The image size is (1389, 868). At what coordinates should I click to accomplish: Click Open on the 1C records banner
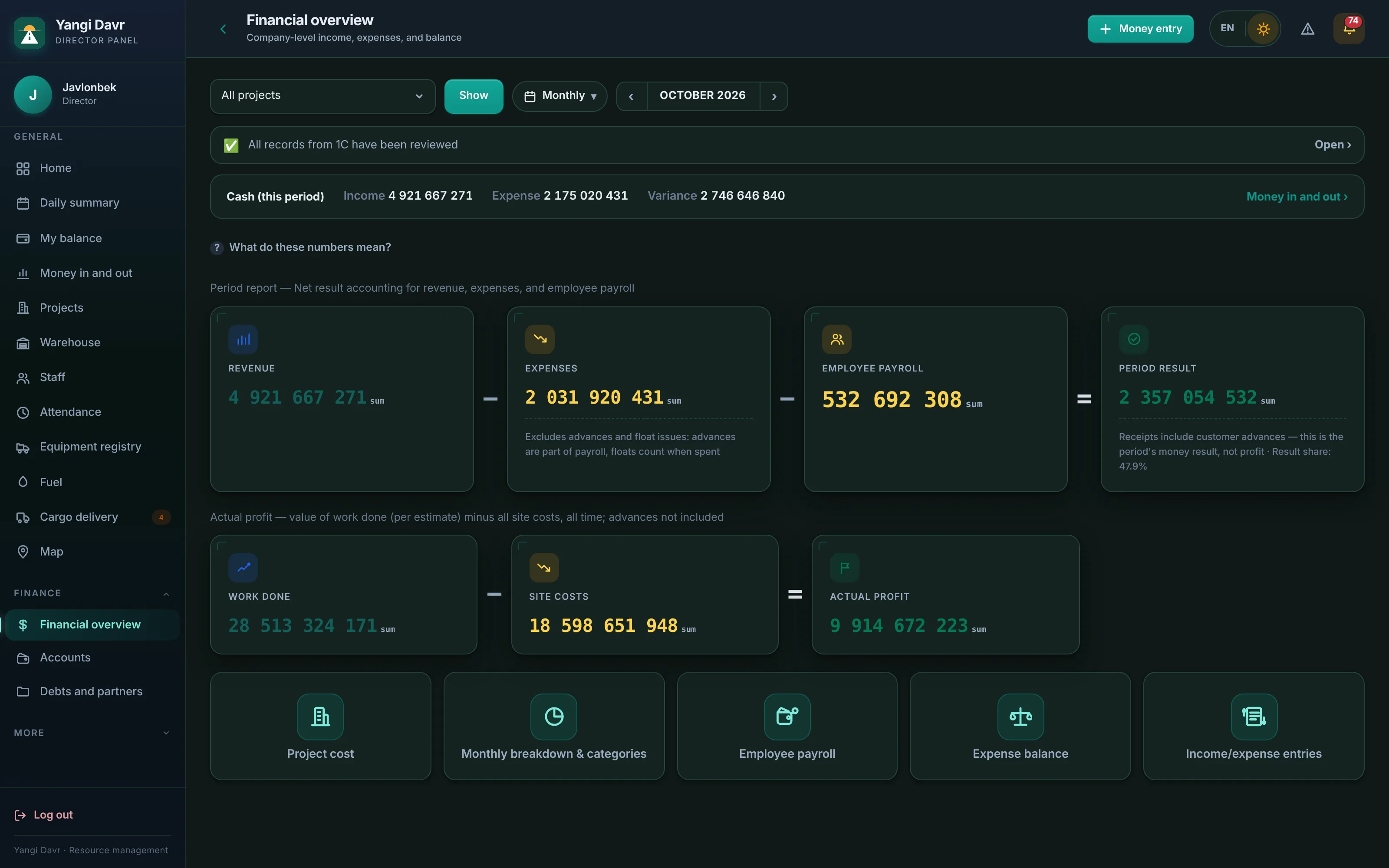[x=1332, y=145]
